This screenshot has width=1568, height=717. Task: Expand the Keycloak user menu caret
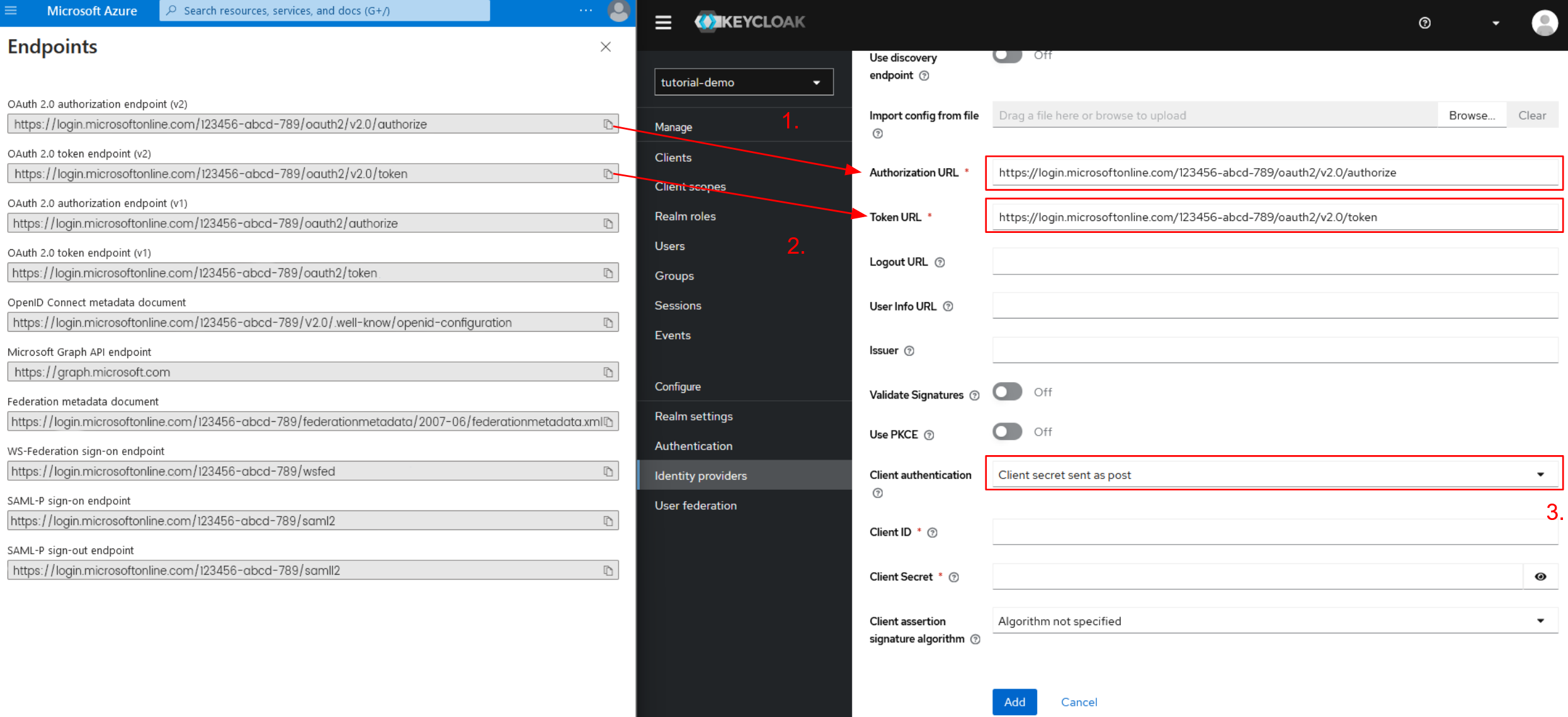tap(1496, 23)
